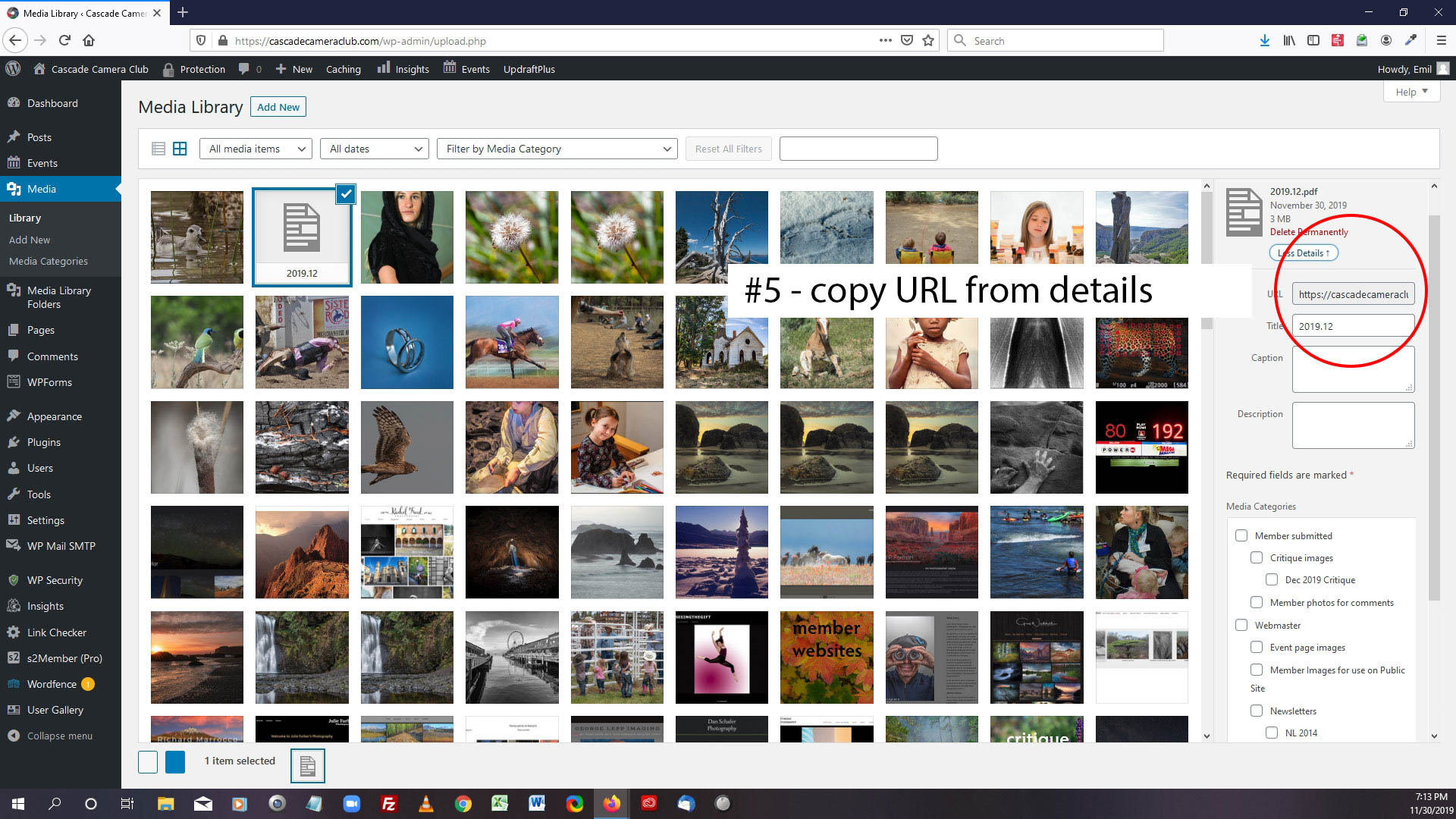Image resolution: width=1456 pixels, height=819 pixels.
Task: Click the WordPress logo in admin bar
Action: (13, 69)
